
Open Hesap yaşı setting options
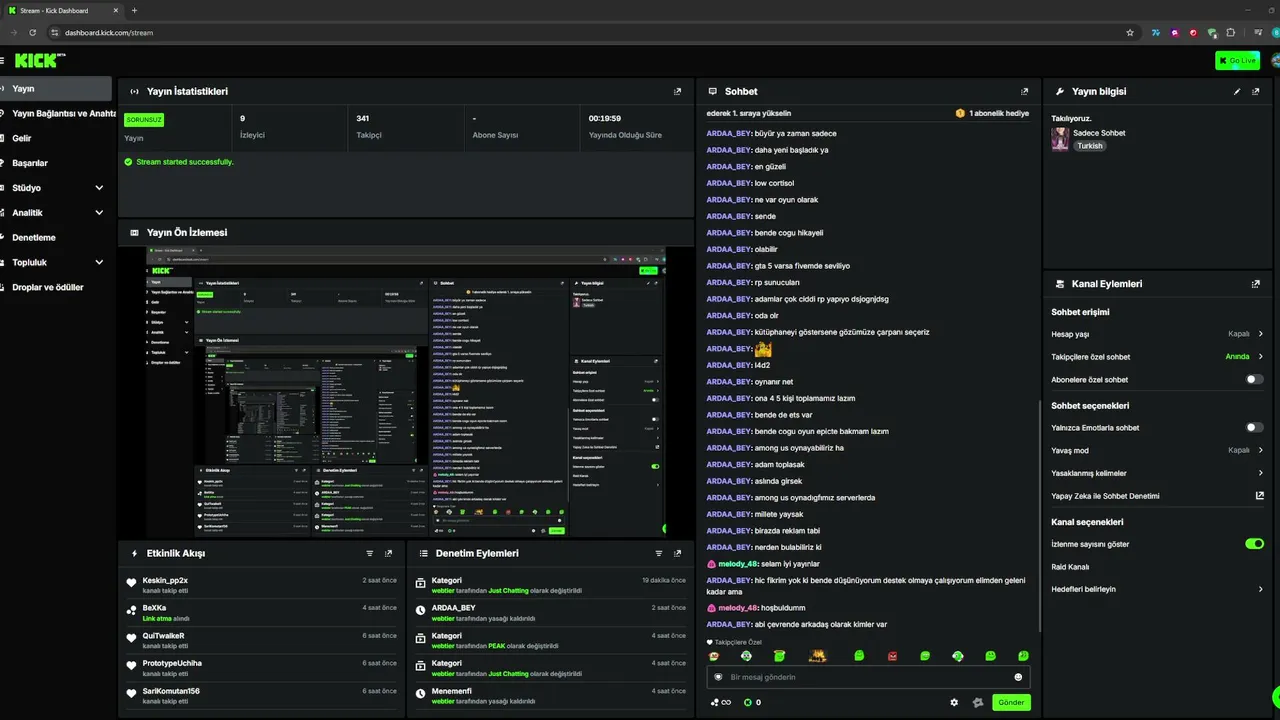pos(1157,334)
